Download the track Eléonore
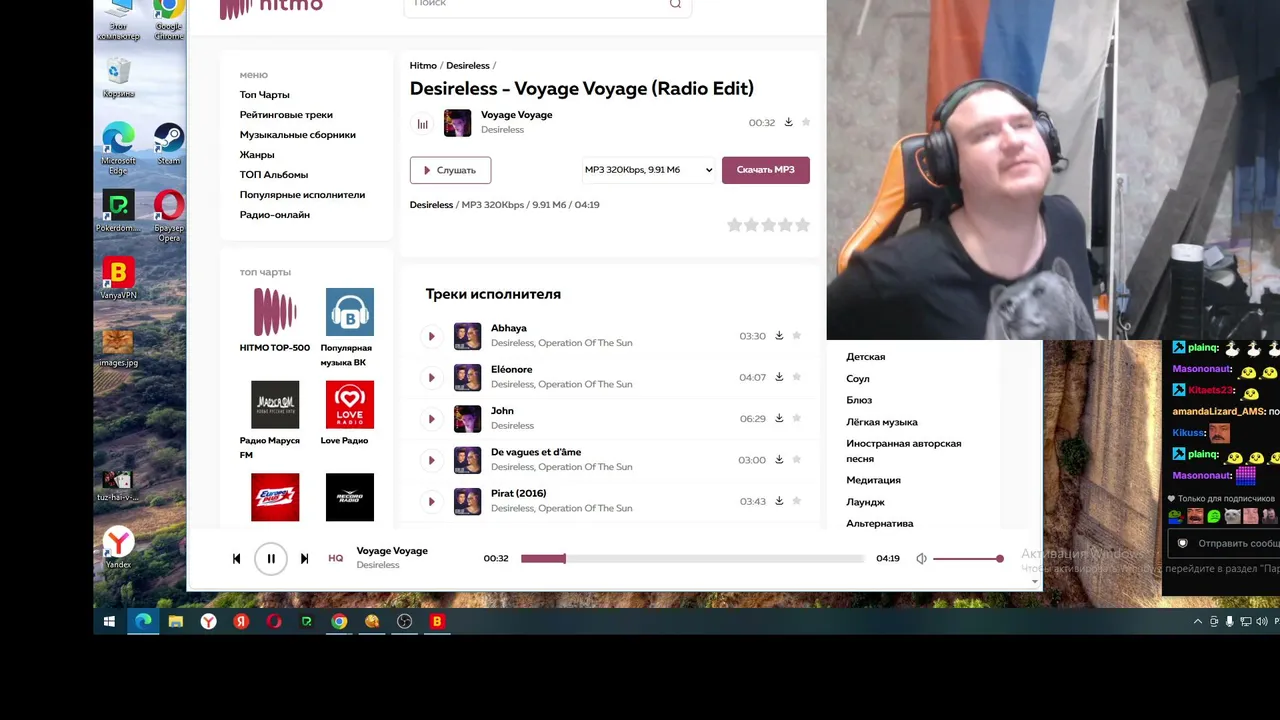 coord(779,377)
